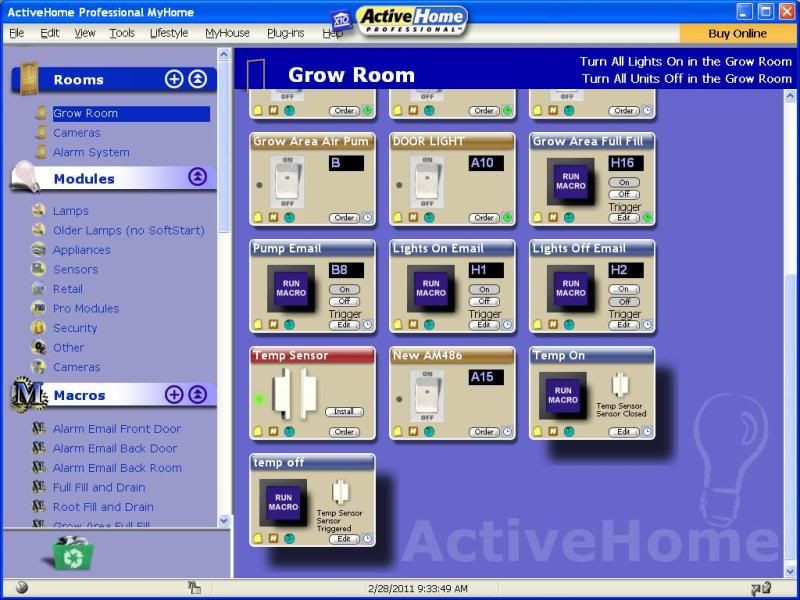The height and width of the screenshot is (600, 800).
Task: Click Order on Temp Sensor card
Action: pyautogui.click(x=344, y=432)
